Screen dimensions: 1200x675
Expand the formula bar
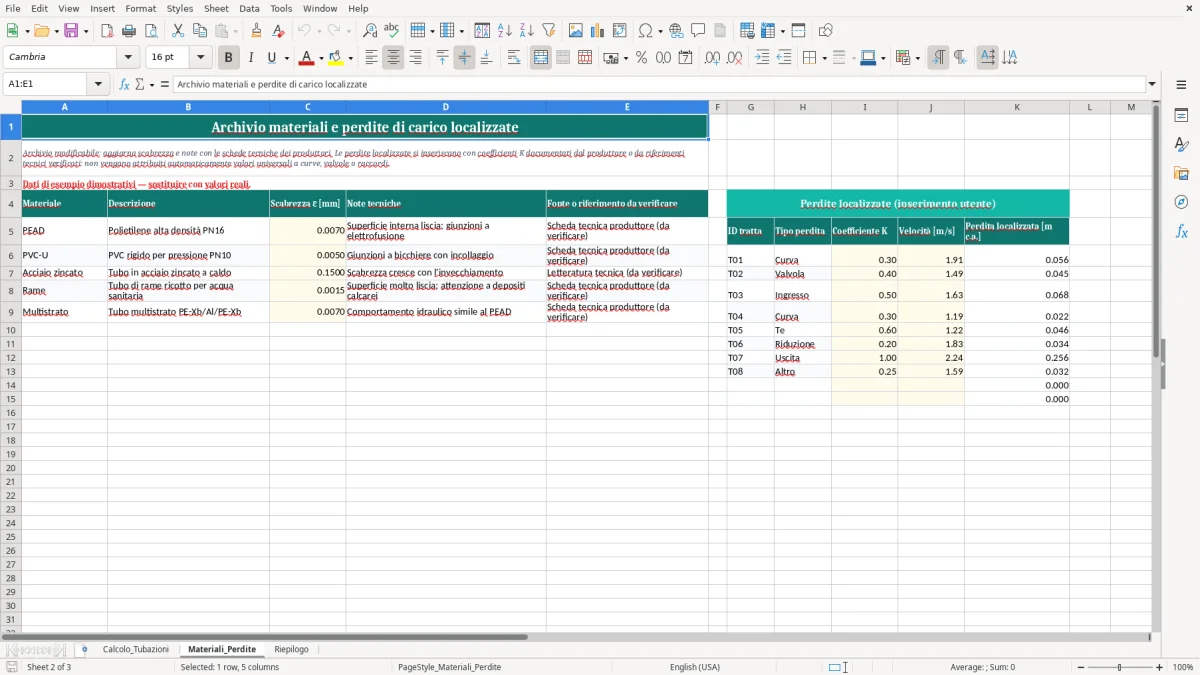tap(1152, 84)
